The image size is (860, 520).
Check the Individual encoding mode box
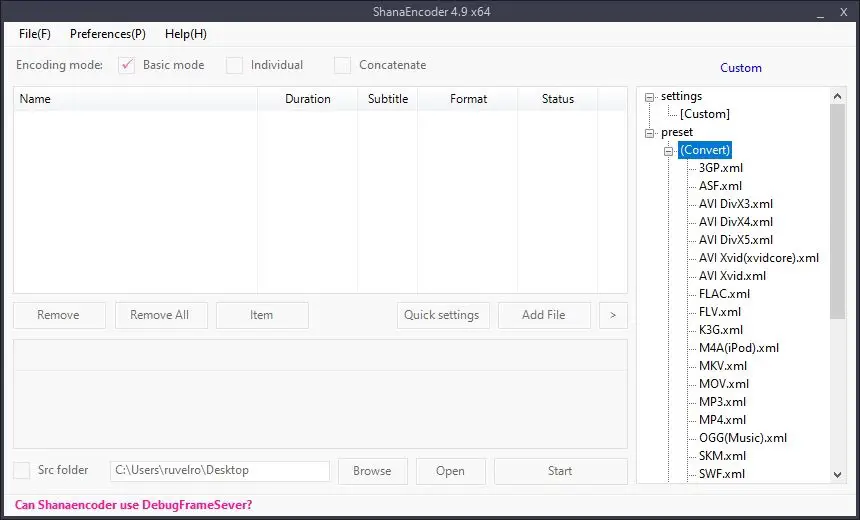[x=234, y=65]
